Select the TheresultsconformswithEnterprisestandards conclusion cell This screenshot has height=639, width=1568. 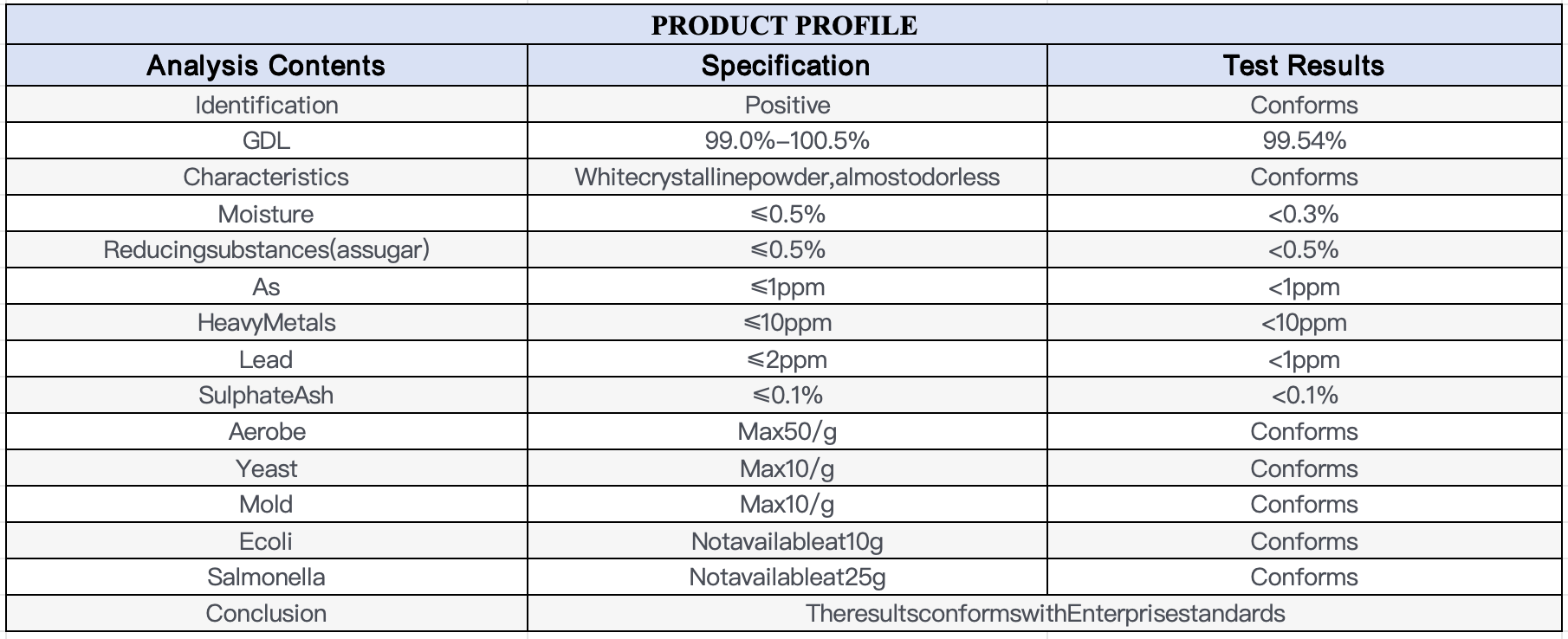[1045, 613]
